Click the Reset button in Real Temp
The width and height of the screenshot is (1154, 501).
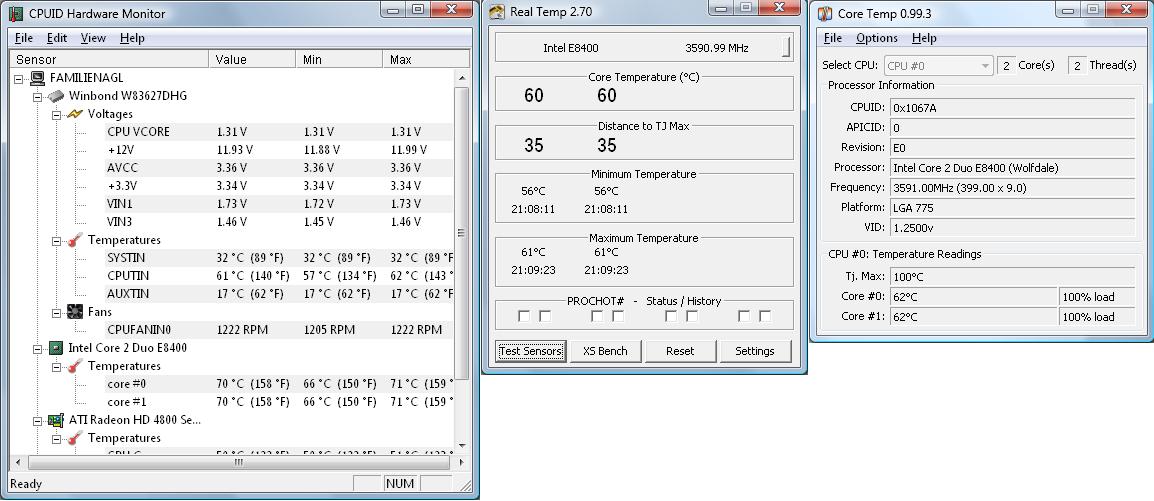tap(680, 351)
